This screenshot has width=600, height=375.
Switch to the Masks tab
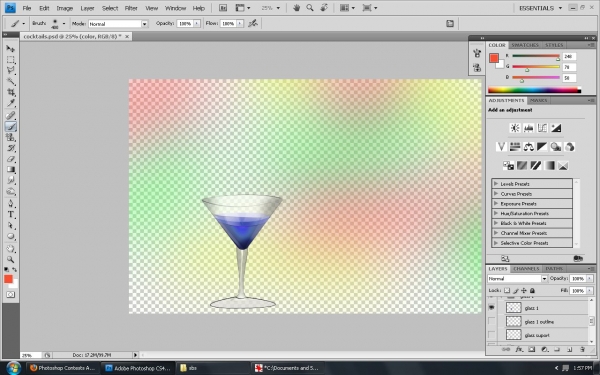[538, 100]
